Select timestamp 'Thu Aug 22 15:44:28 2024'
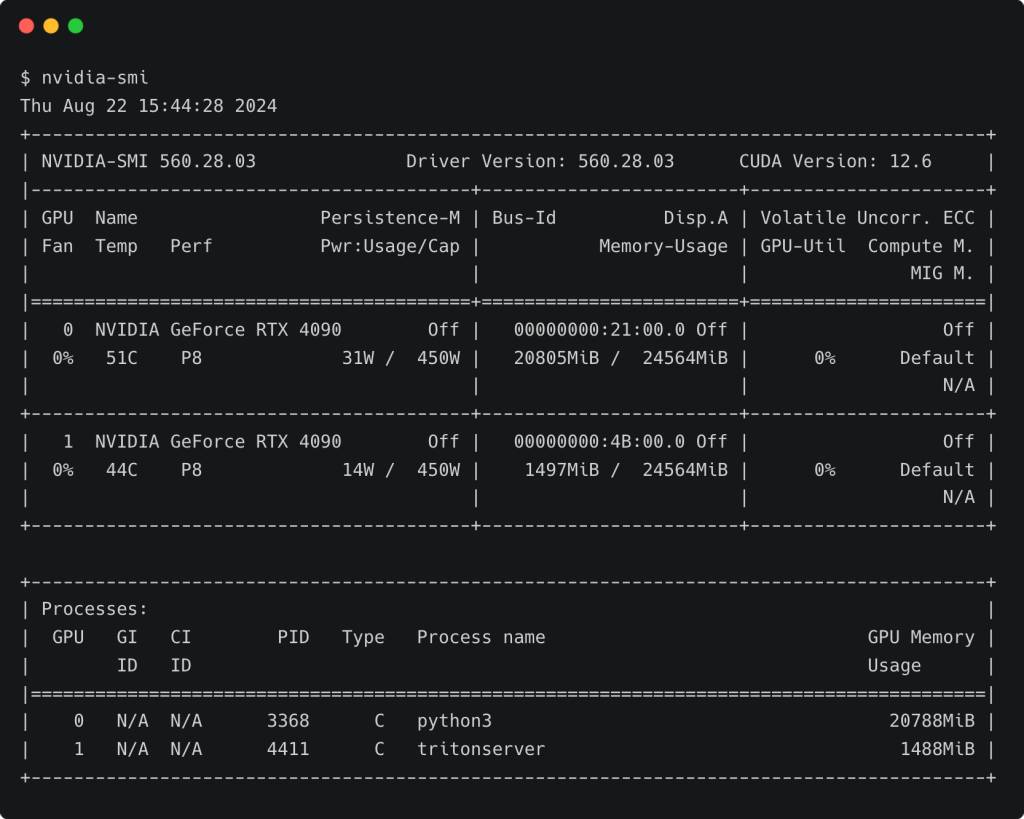 click(x=148, y=106)
